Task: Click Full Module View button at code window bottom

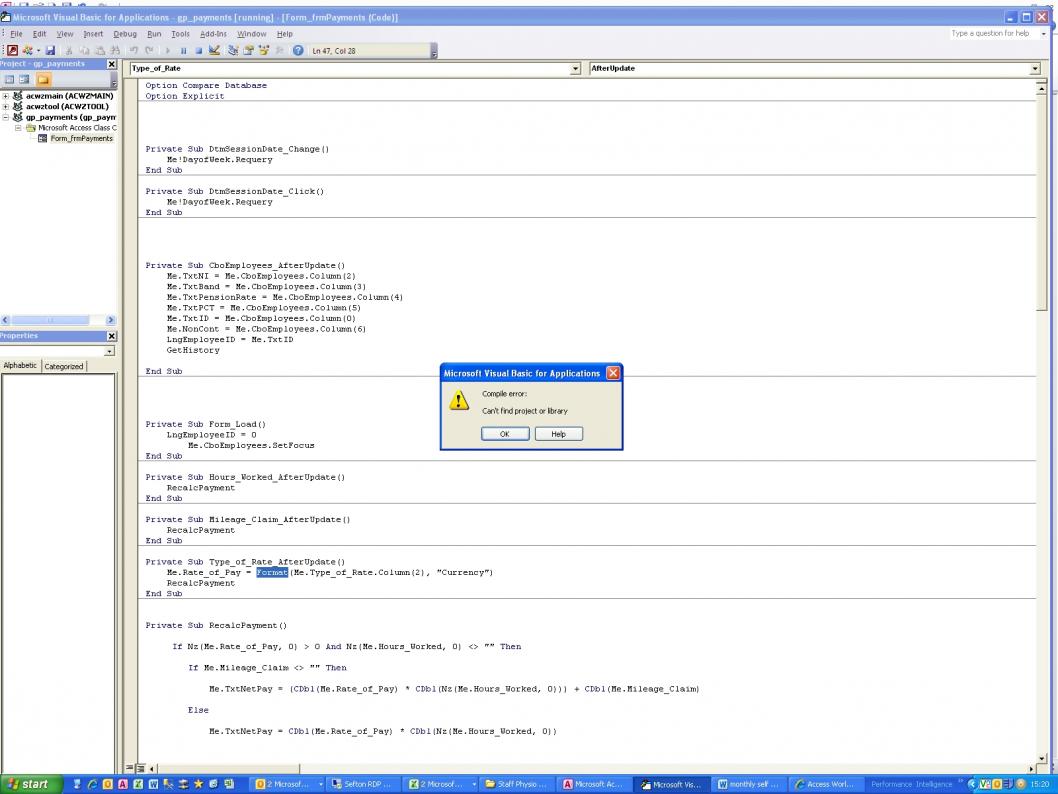Action: click(140, 768)
